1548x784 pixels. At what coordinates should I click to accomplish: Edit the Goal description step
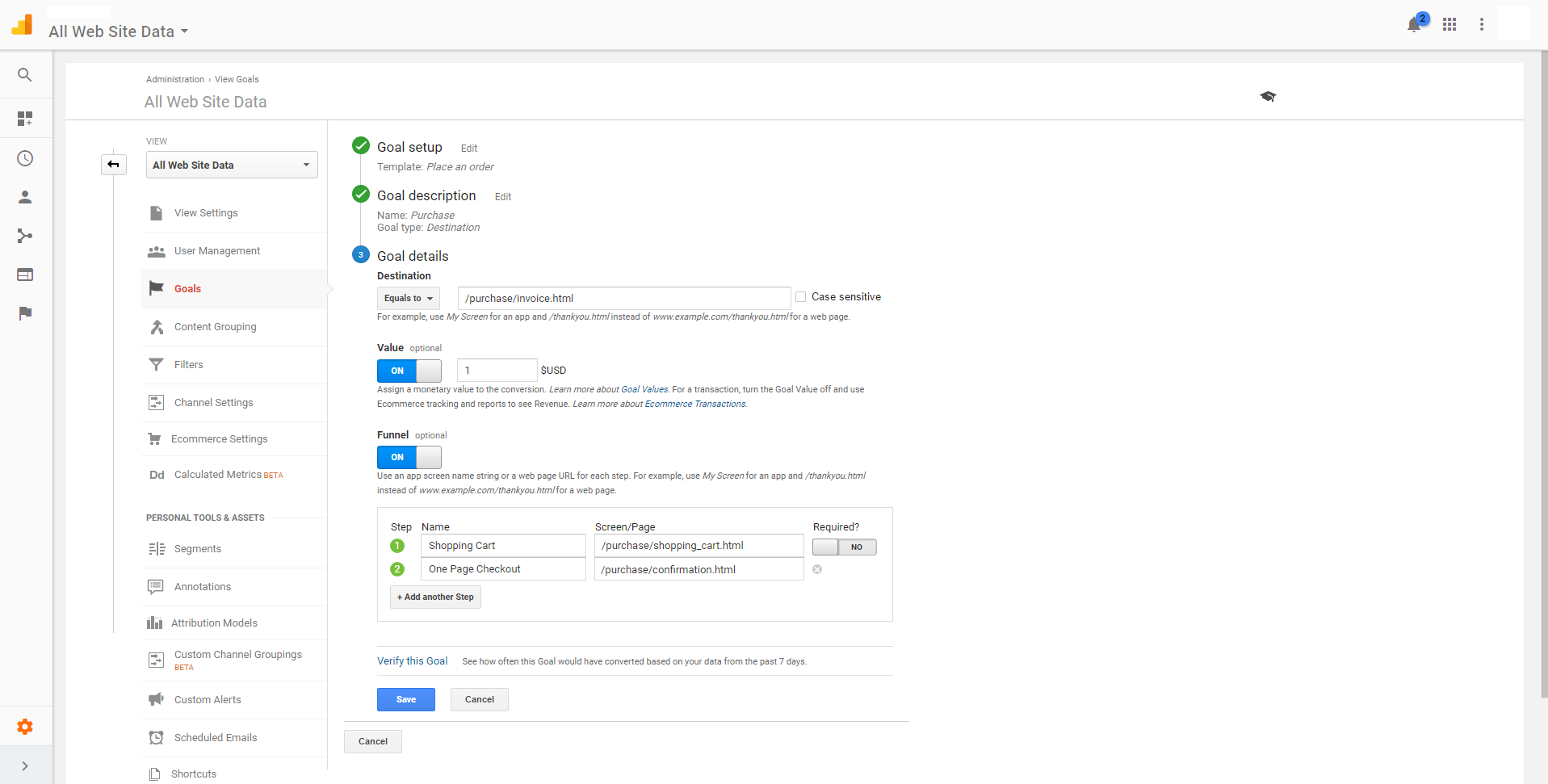(x=503, y=197)
